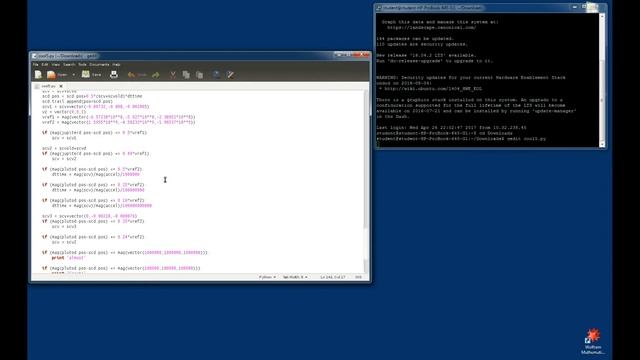Click the Paste icon in gedit toolbar
This screenshot has width=640, height=360.
click(200, 75)
